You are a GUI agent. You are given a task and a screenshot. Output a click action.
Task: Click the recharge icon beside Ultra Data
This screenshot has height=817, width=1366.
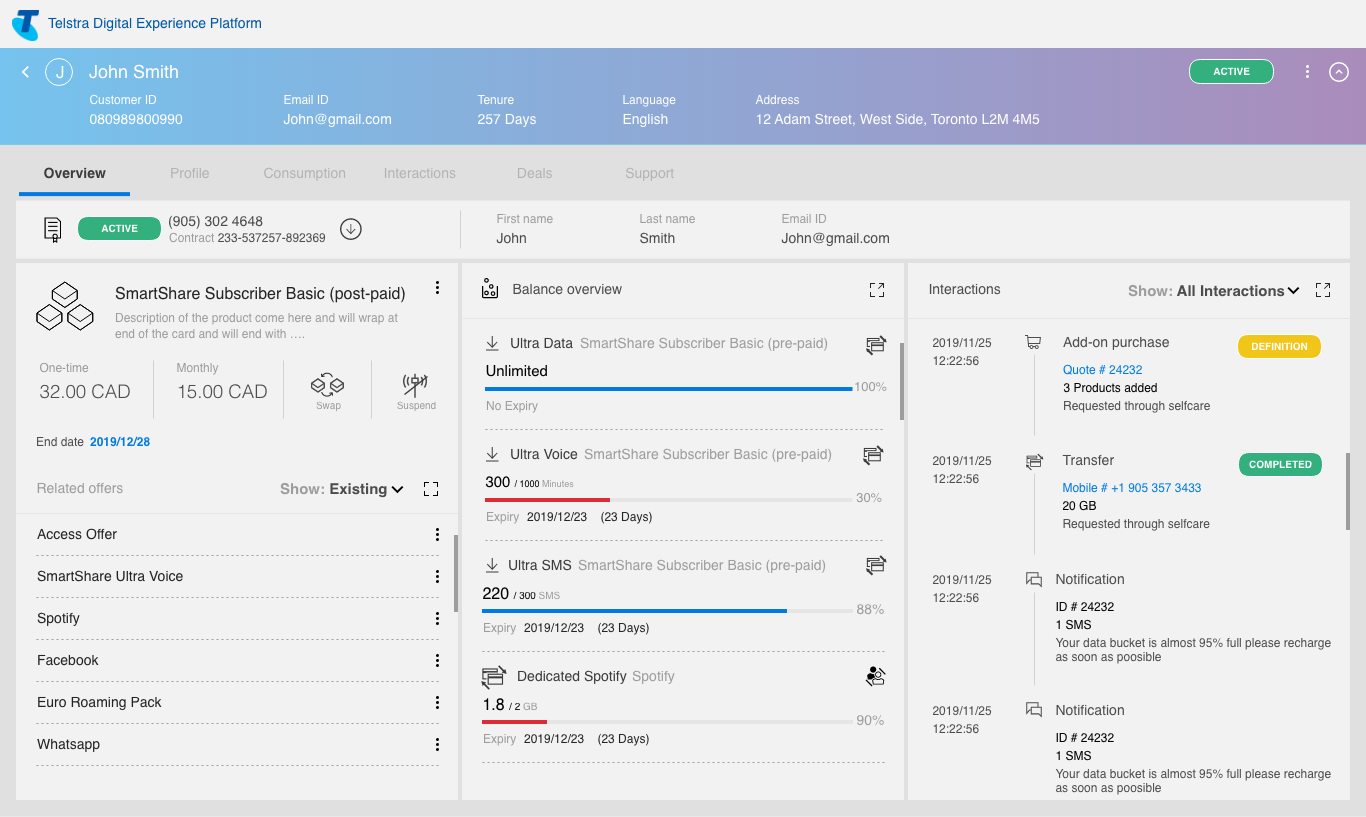tap(875, 344)
